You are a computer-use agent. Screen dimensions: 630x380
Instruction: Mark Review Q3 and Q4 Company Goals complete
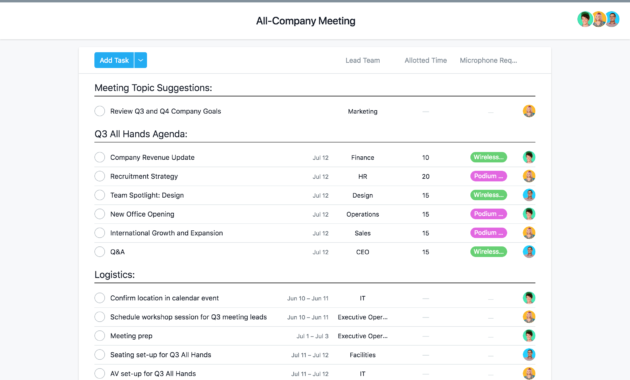coord(100,111)
